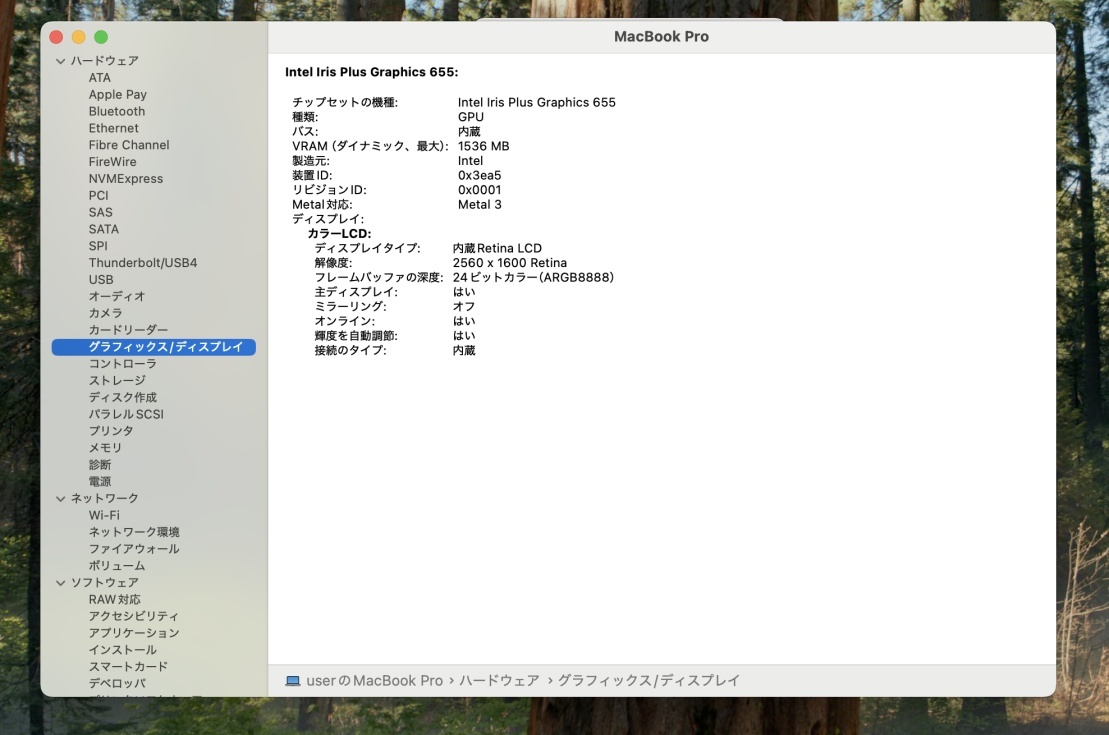Collapse the ハードウェア section
The height and width of the screenshot is (735, 1109).
coord(61,61)
